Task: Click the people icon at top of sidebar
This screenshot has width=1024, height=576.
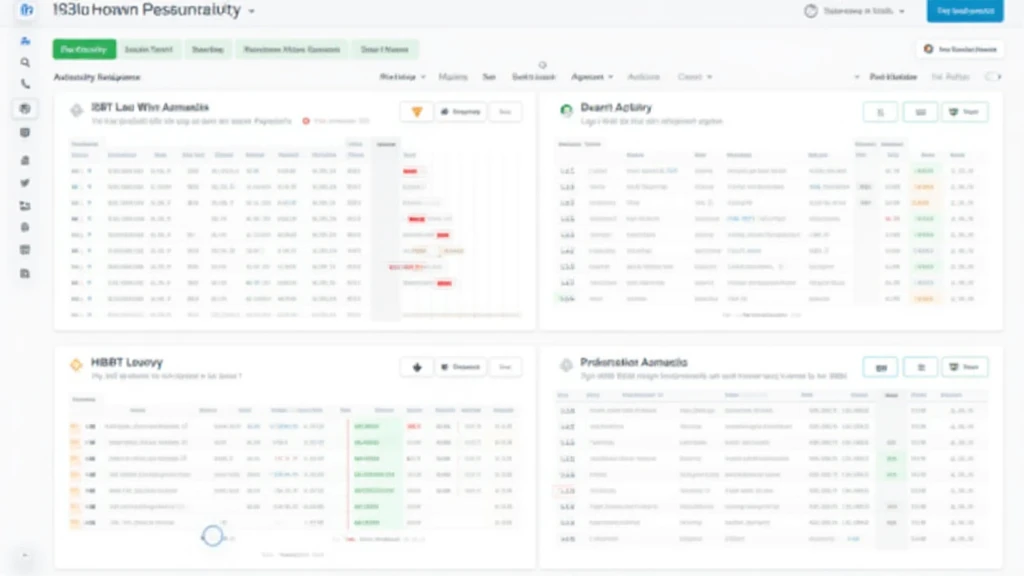Action: (x=25, y=40)
